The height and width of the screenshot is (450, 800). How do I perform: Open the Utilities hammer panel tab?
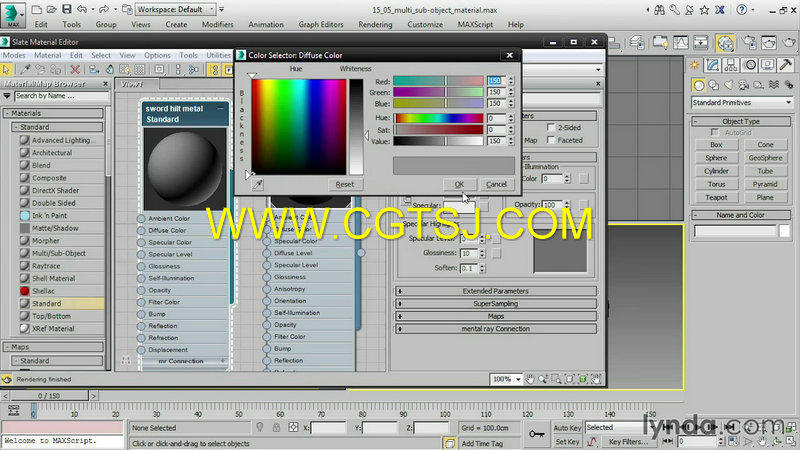tap(786, 65)
